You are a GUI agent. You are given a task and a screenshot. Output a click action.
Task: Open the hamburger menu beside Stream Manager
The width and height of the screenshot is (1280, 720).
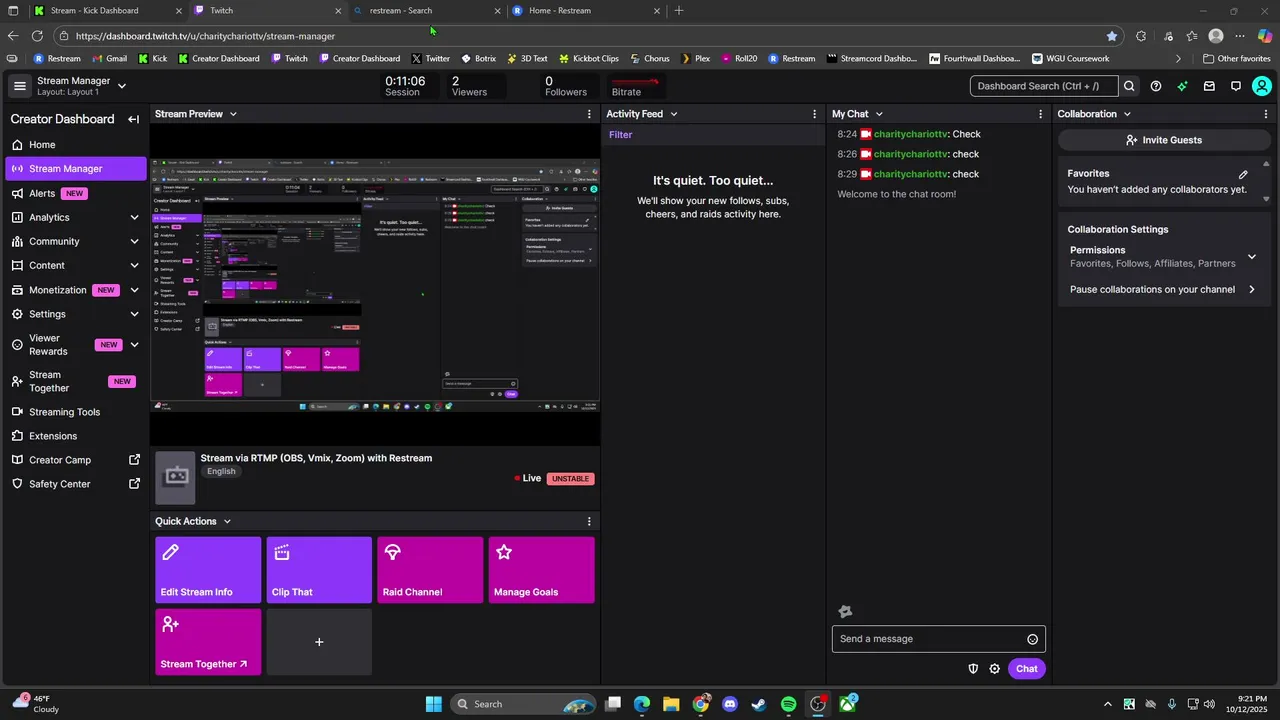[19, 86]
